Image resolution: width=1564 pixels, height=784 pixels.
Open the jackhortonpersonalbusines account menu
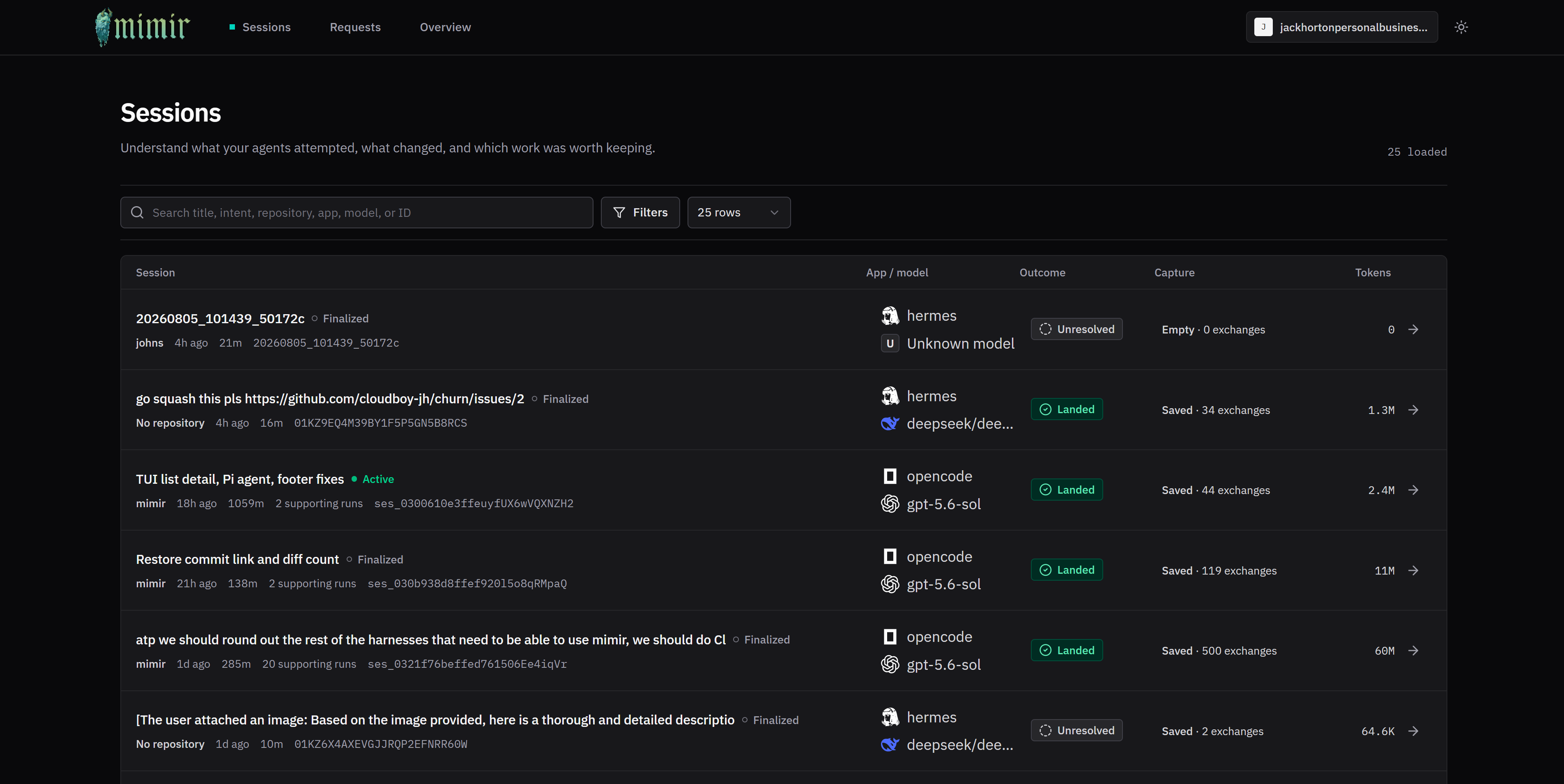(1342, 27)
